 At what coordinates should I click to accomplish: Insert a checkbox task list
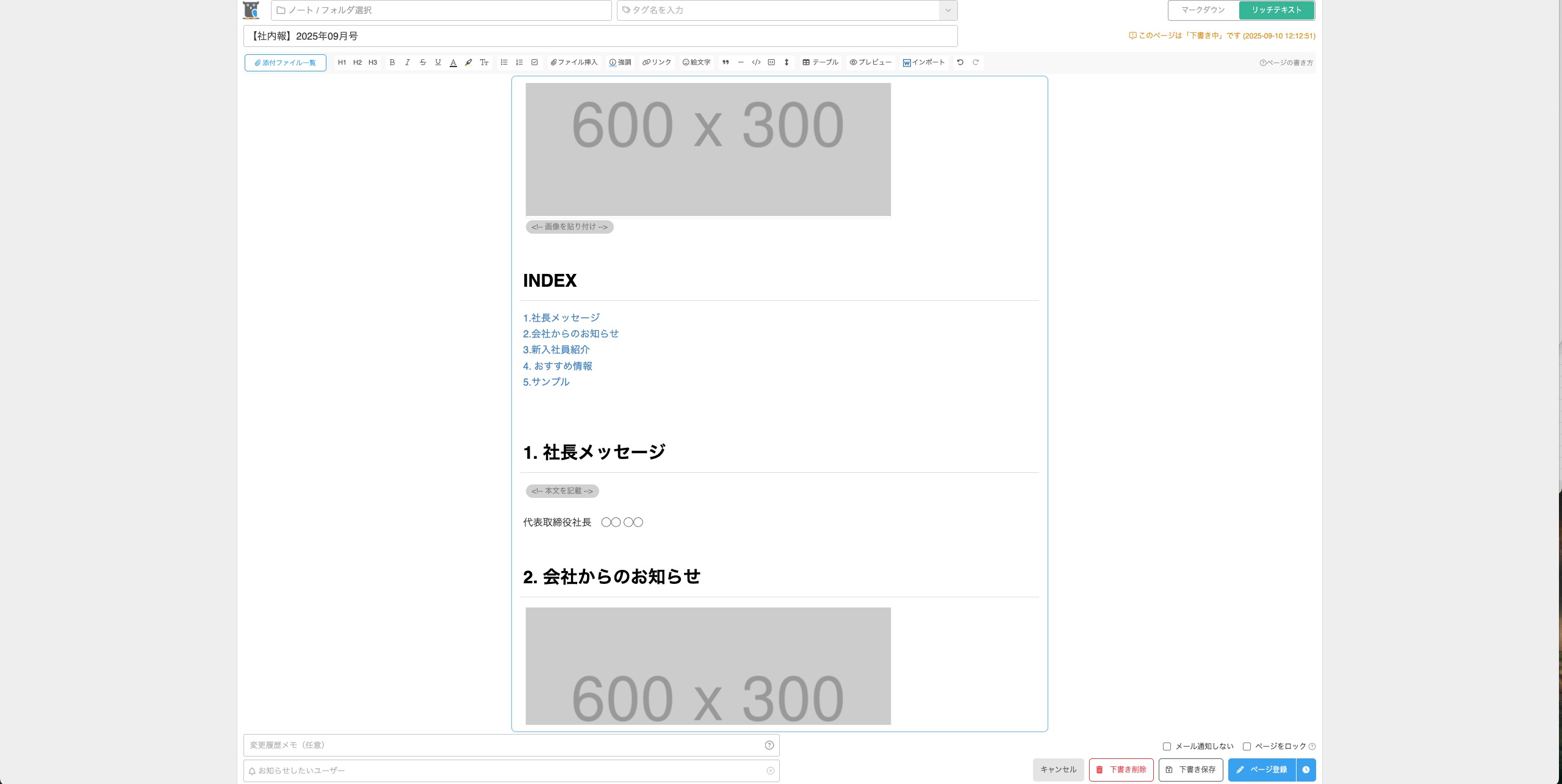click(534, 62)
